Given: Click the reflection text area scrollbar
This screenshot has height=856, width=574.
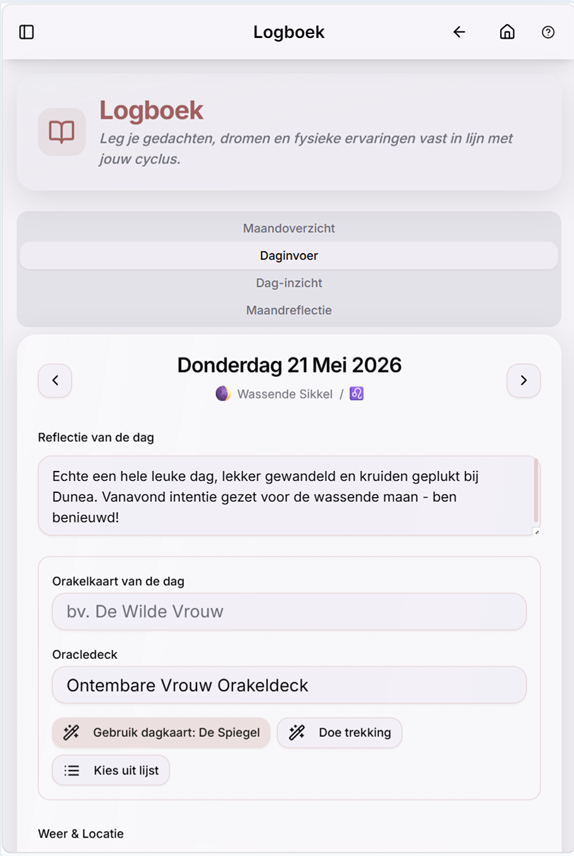Looking at the screenshot, I should click(x=536, y=491).
